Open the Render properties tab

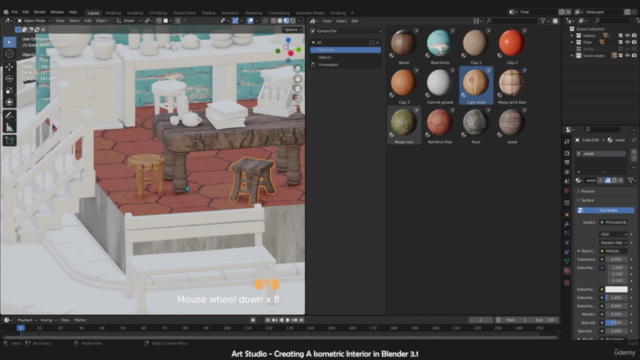pyautogui.click(x=567, y=153)
